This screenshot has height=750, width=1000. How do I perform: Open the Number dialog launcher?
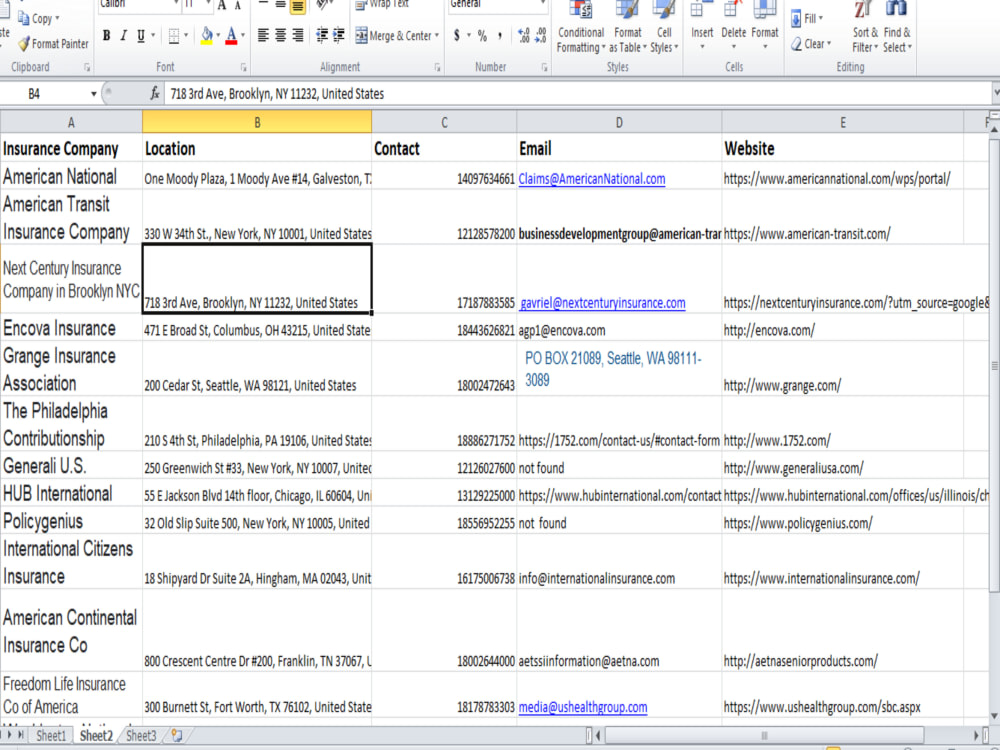[x=545, y=67]
